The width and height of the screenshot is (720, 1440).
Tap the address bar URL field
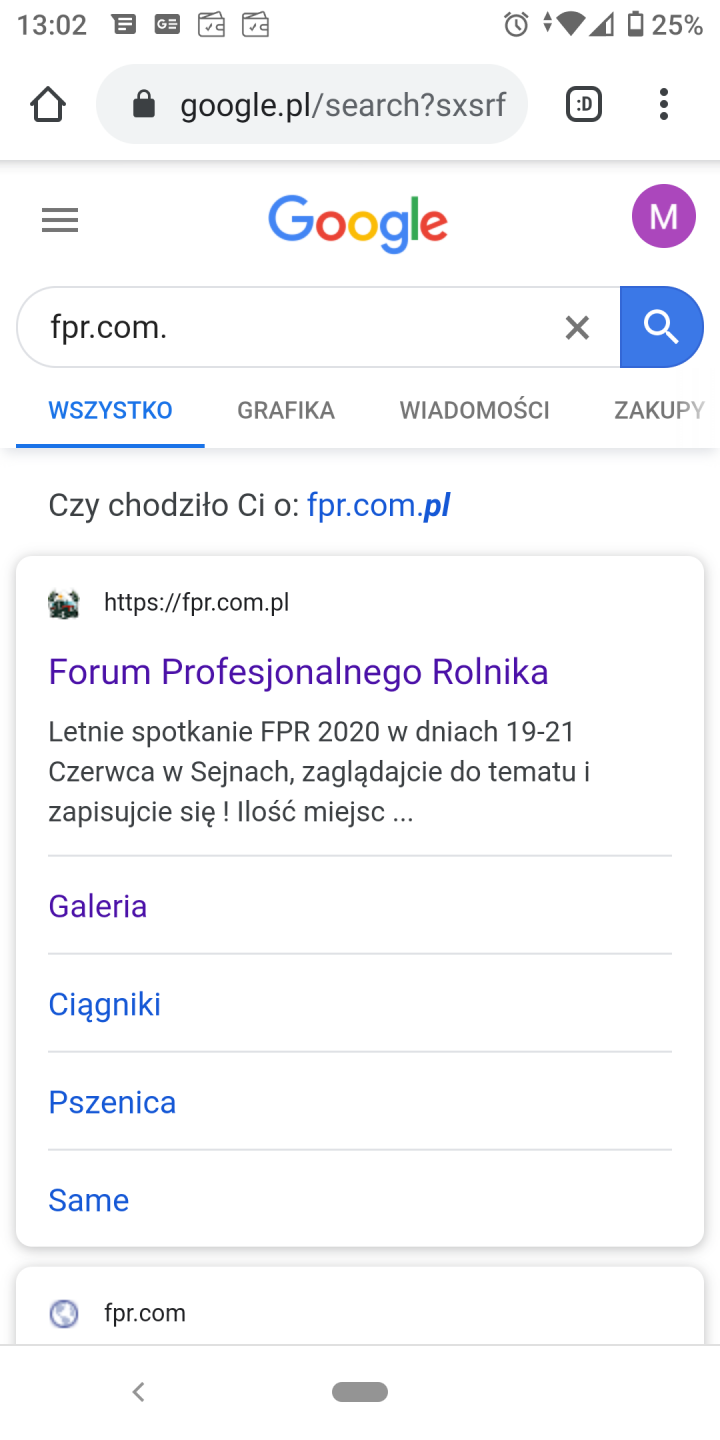pyautogui.click(x=340, y=104)
